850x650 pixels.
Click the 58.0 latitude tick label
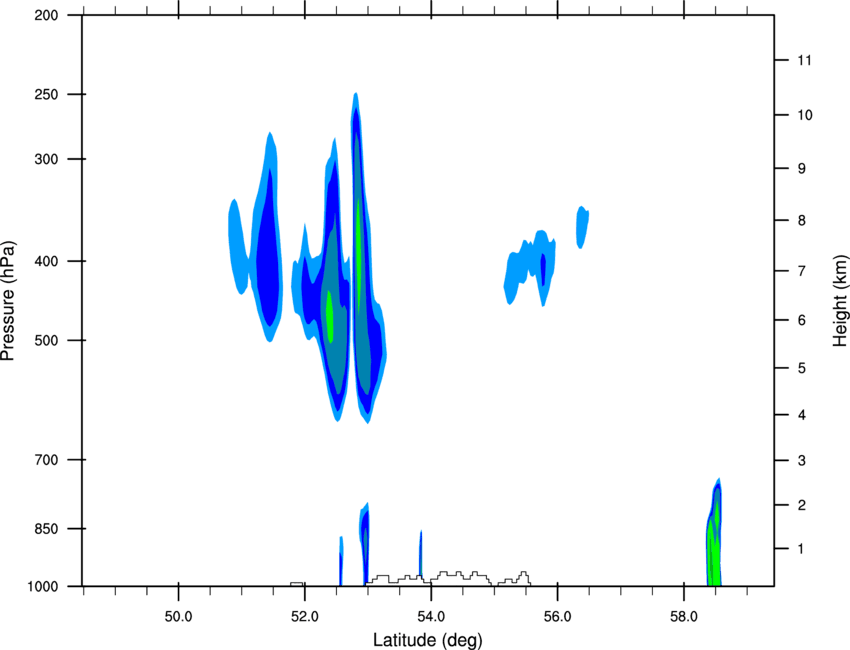coord(684,617)
